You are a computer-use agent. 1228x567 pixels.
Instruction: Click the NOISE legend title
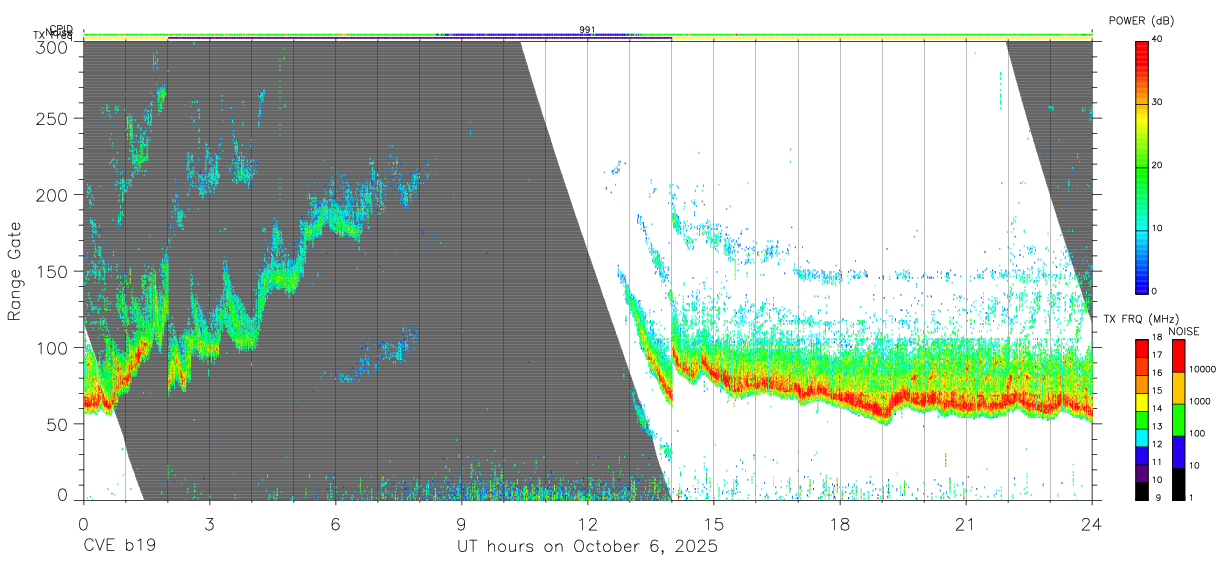click(x=1184, y=331)
